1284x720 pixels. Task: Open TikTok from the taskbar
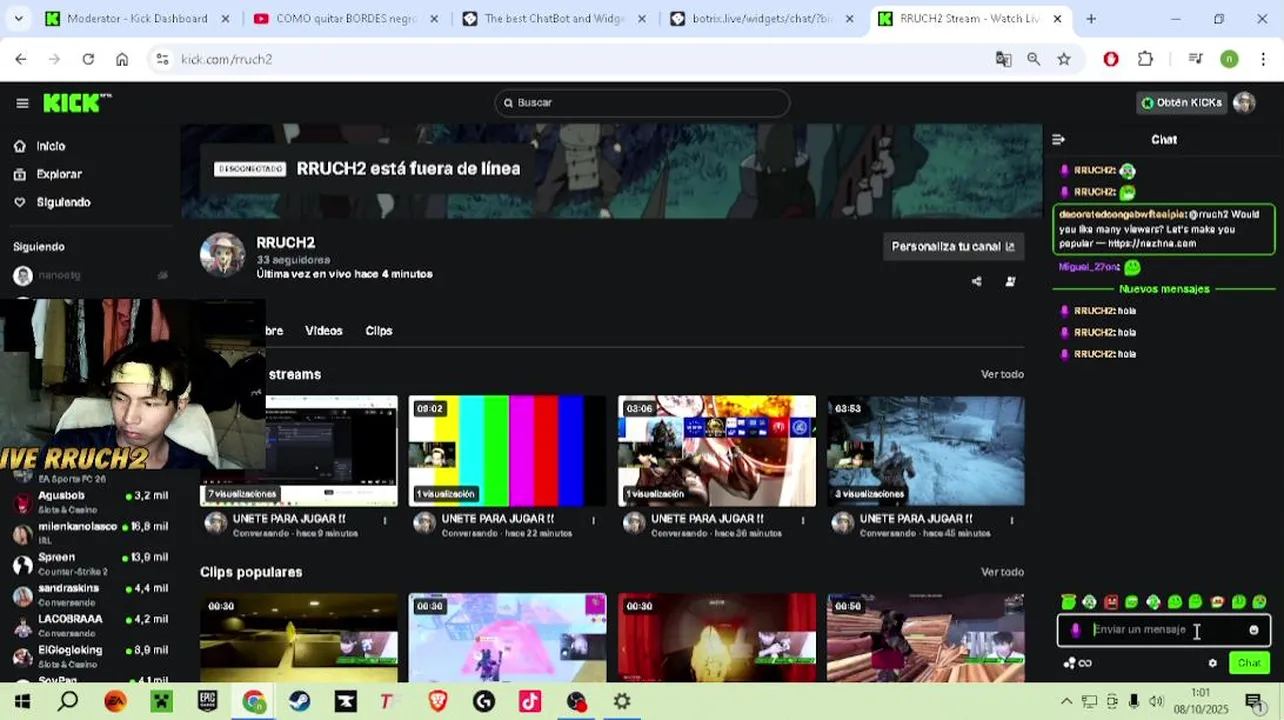click(x=530, y=702)
